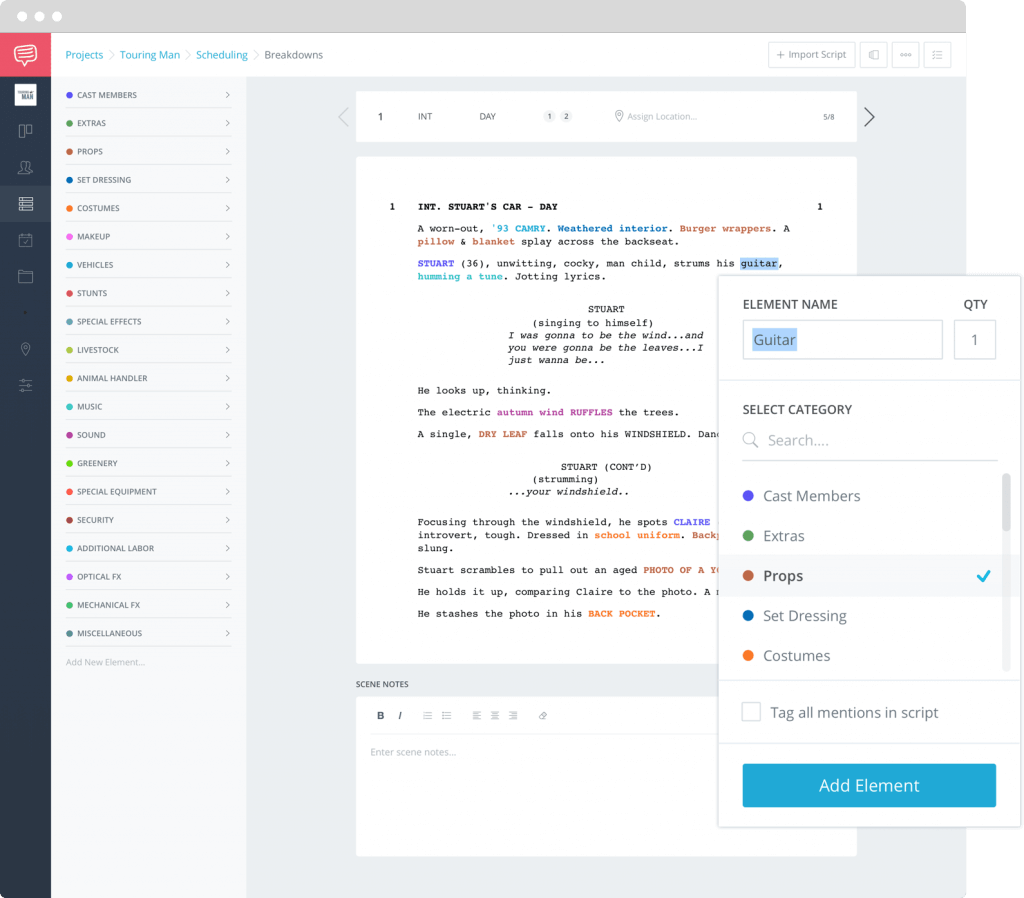Click the Element Name field showing Guitar
The height and width of the screenshot is (898, 1024).
coord(842,339)
